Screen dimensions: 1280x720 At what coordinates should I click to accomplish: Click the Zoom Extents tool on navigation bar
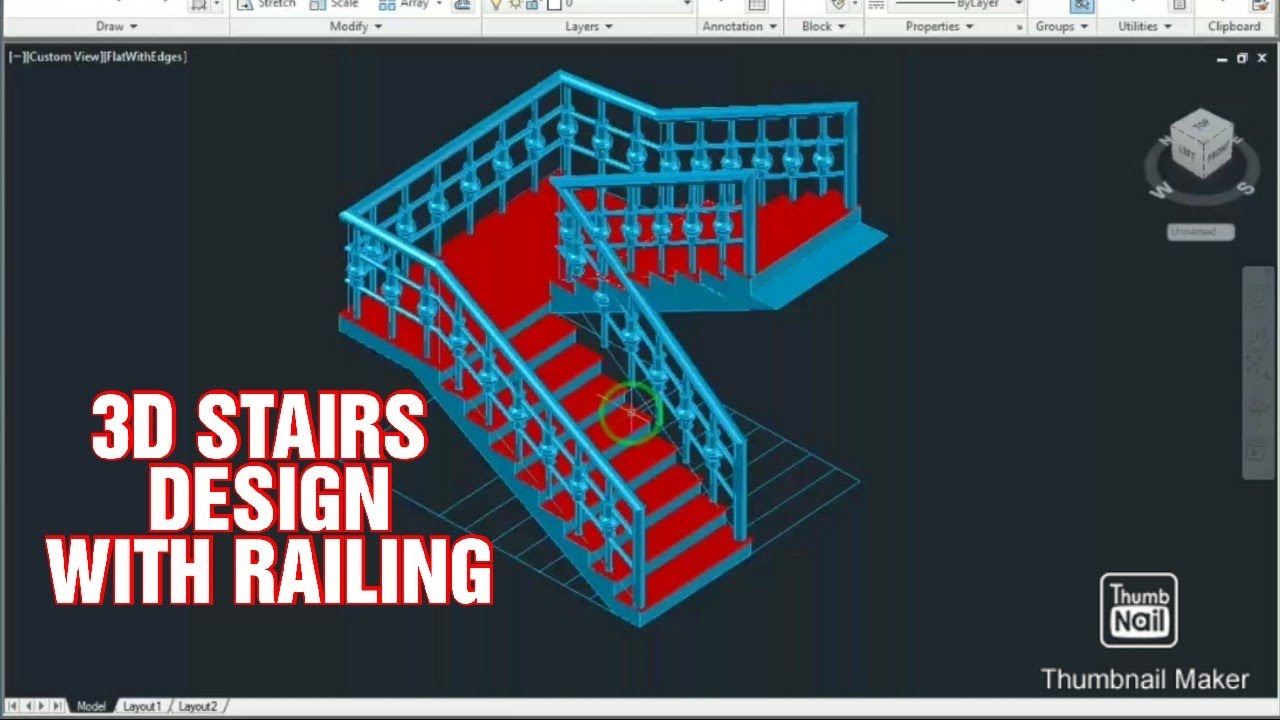click(x=1259, y=367)
